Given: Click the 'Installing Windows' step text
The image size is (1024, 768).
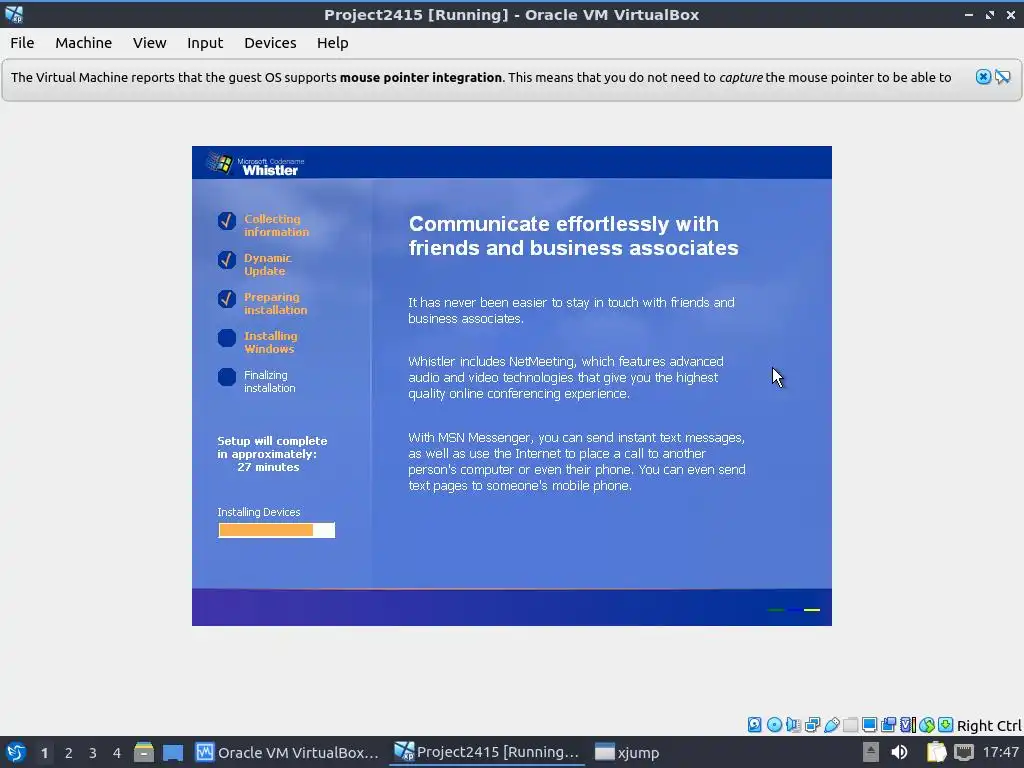Looking at the screenshot, I should point(271,342).
